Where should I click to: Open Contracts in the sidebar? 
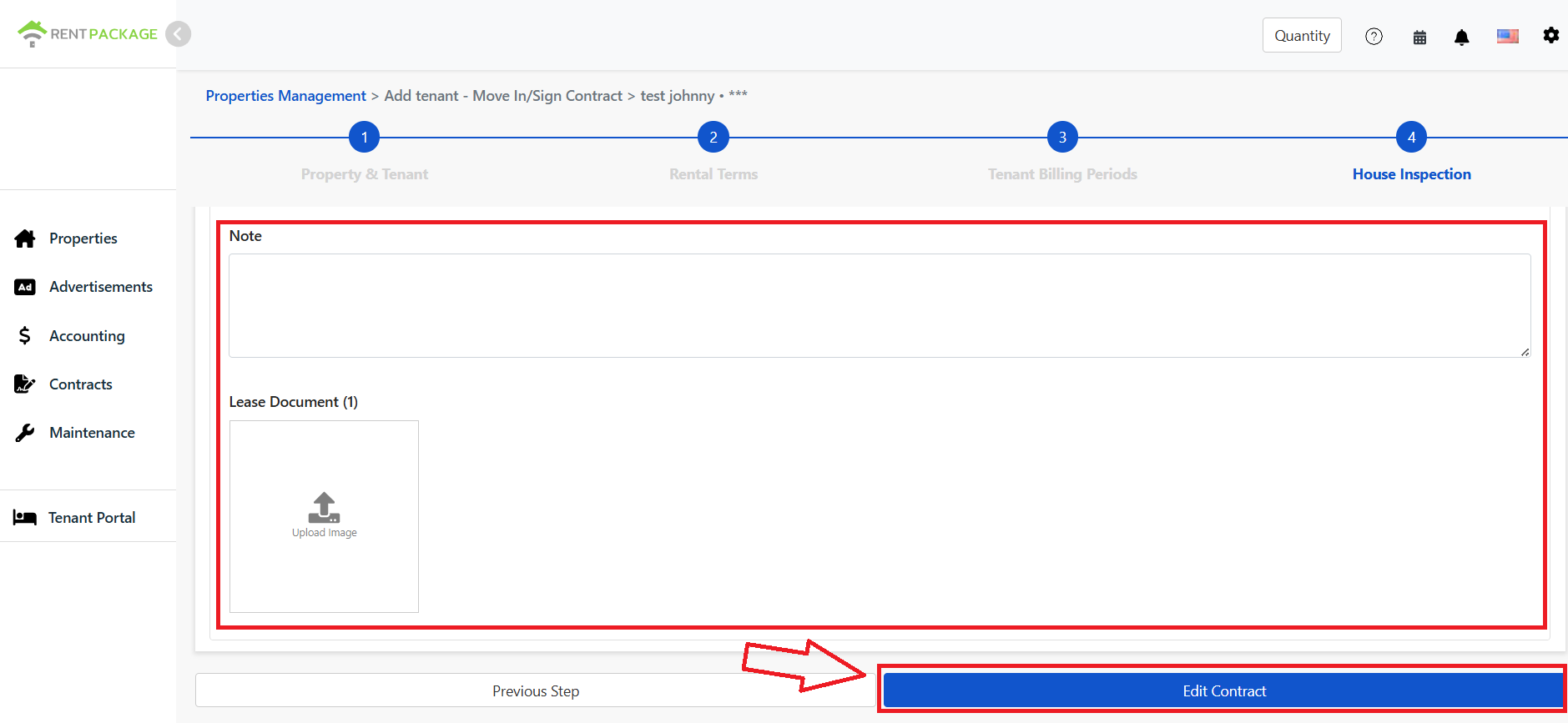80,384
